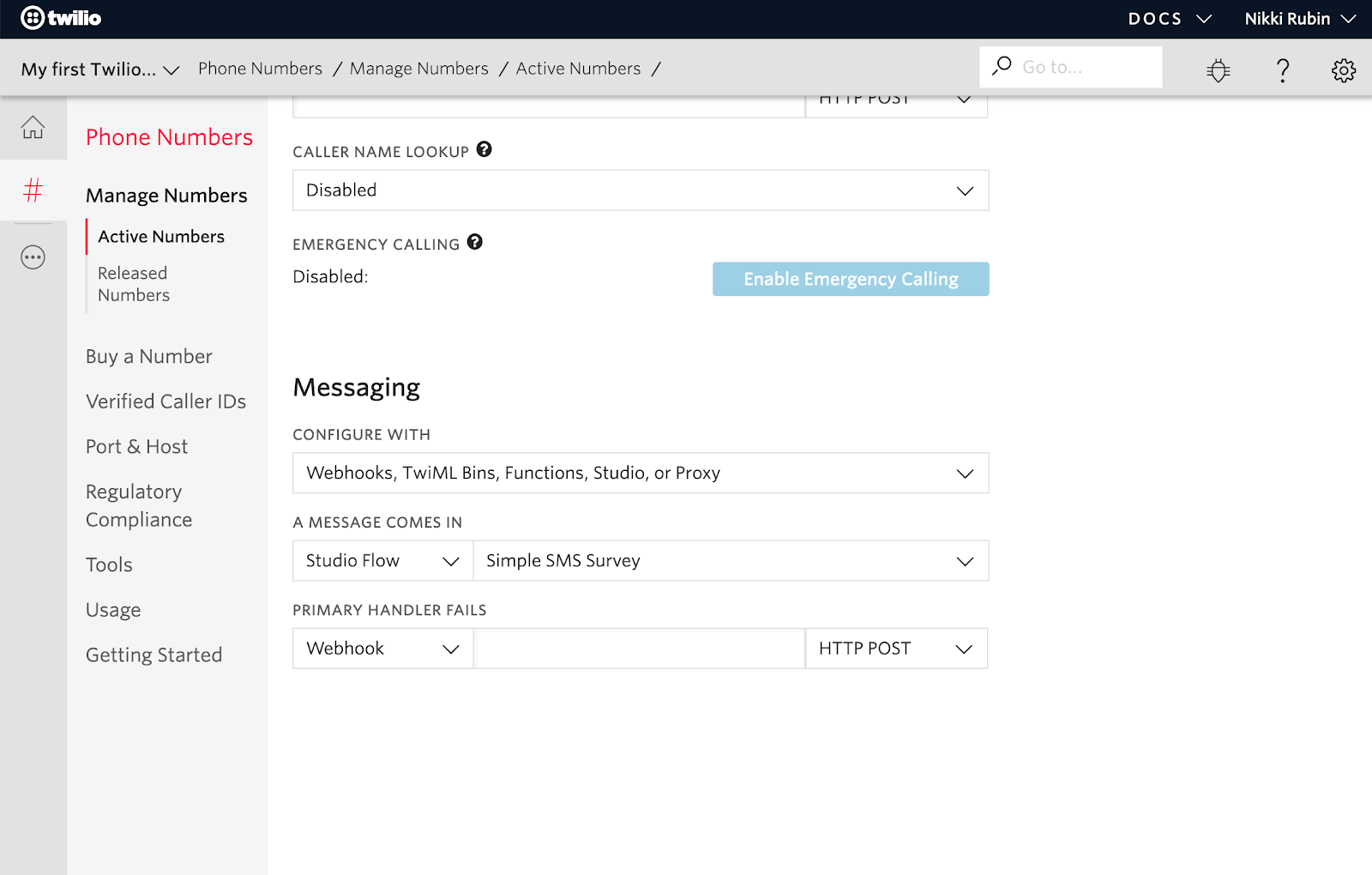The width and height of the screenshot is (1372, 875).
Task: Open the My first Twilio project switcher
Action: point(100,69)
